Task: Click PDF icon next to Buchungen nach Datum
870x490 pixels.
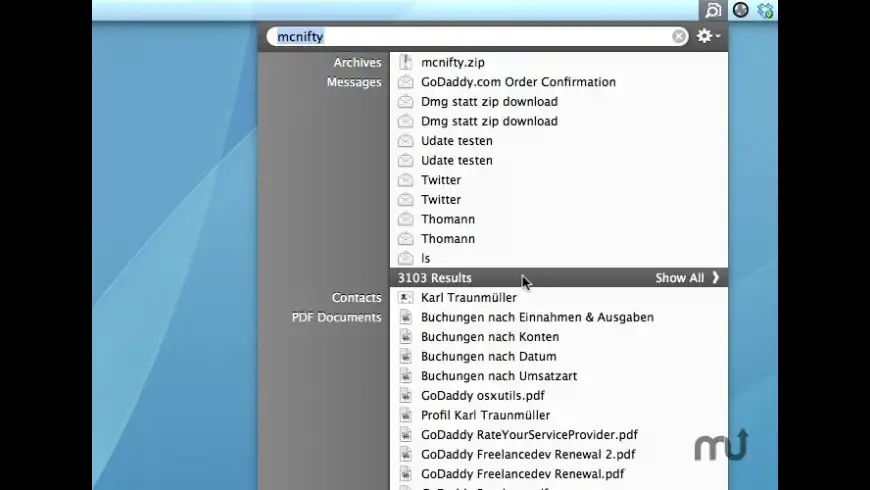Action: 406,356
